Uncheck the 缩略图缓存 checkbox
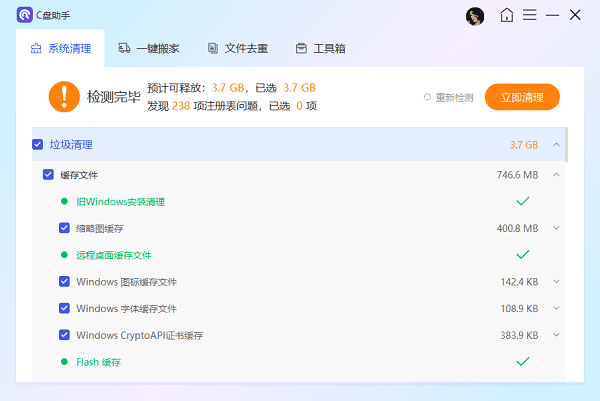The height and width of the screenshot is (401, 600). coord(64,228)
